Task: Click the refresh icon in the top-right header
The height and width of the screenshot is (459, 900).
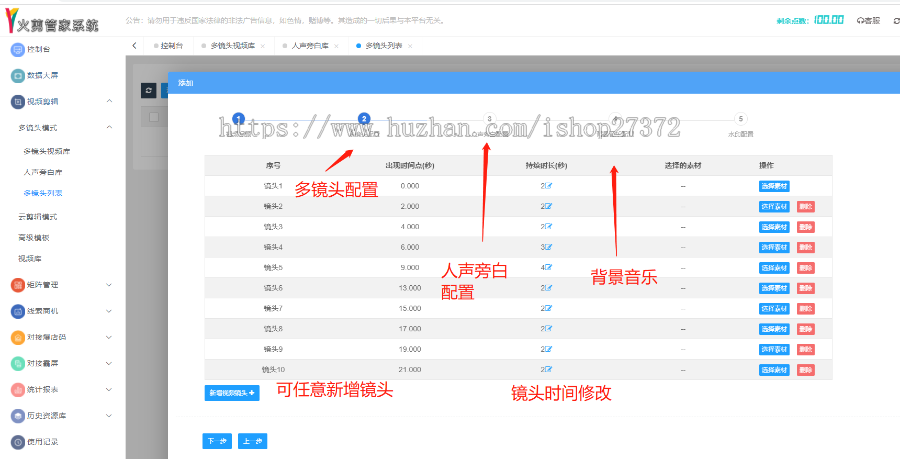Action: click(889, 20)
